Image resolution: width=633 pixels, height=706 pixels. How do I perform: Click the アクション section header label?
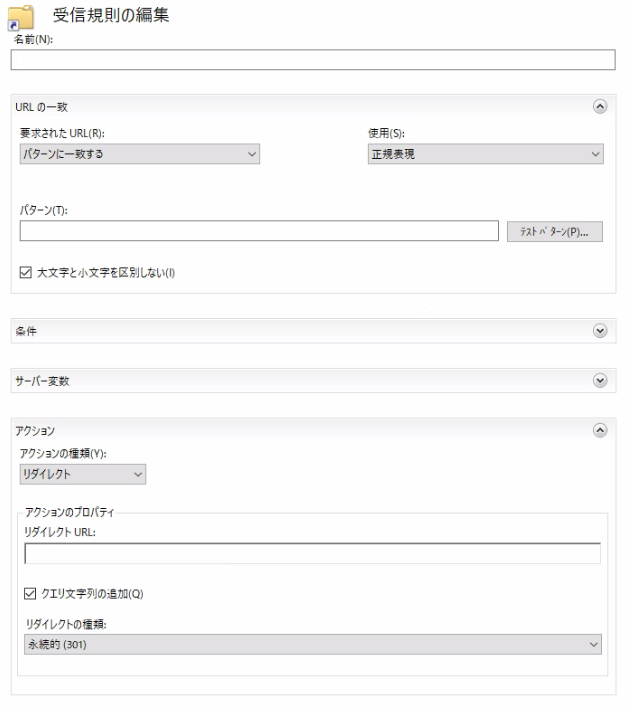pos(35,431)
